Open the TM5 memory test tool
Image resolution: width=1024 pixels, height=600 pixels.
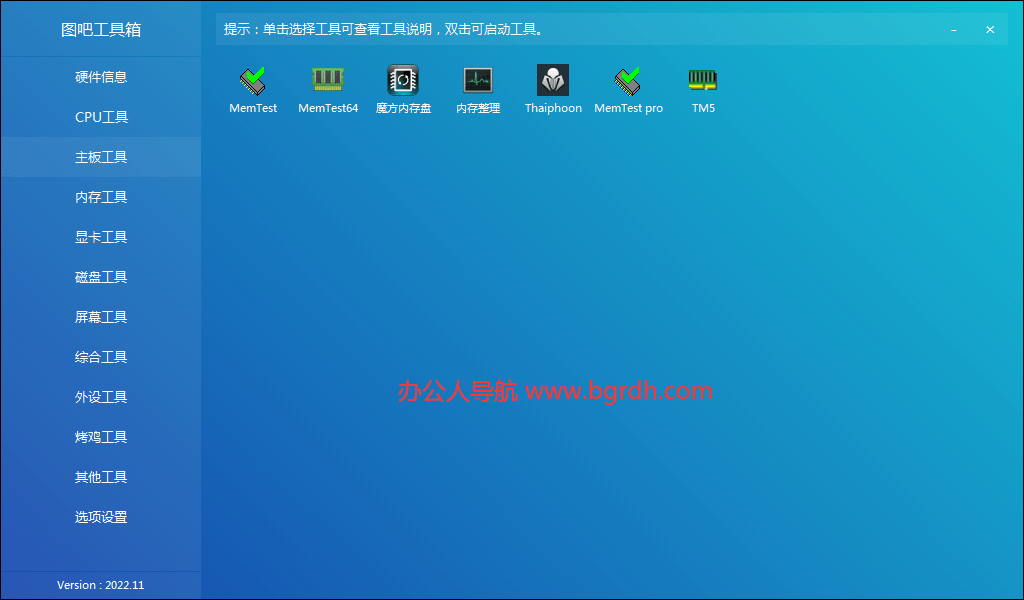coord(703,88)
